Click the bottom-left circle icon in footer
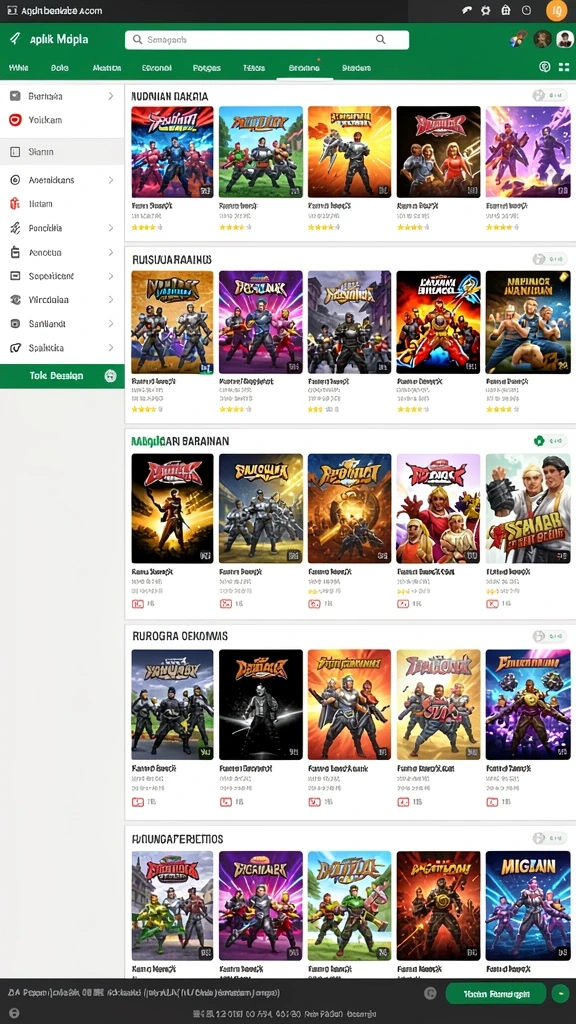This screenshot has width=576, height=1024. 14,1014
